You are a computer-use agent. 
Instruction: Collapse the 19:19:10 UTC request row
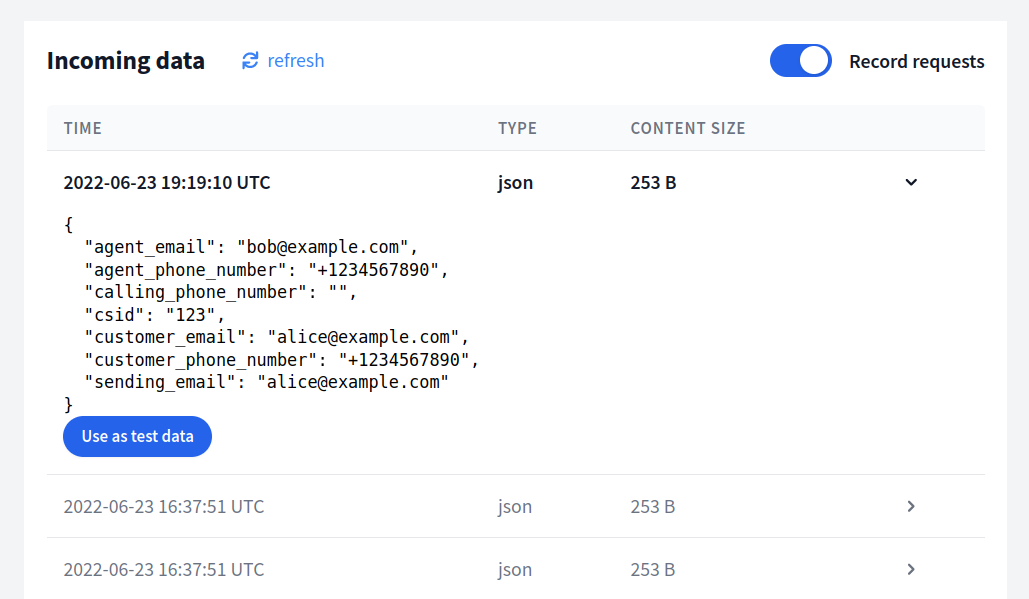point(911,183)
